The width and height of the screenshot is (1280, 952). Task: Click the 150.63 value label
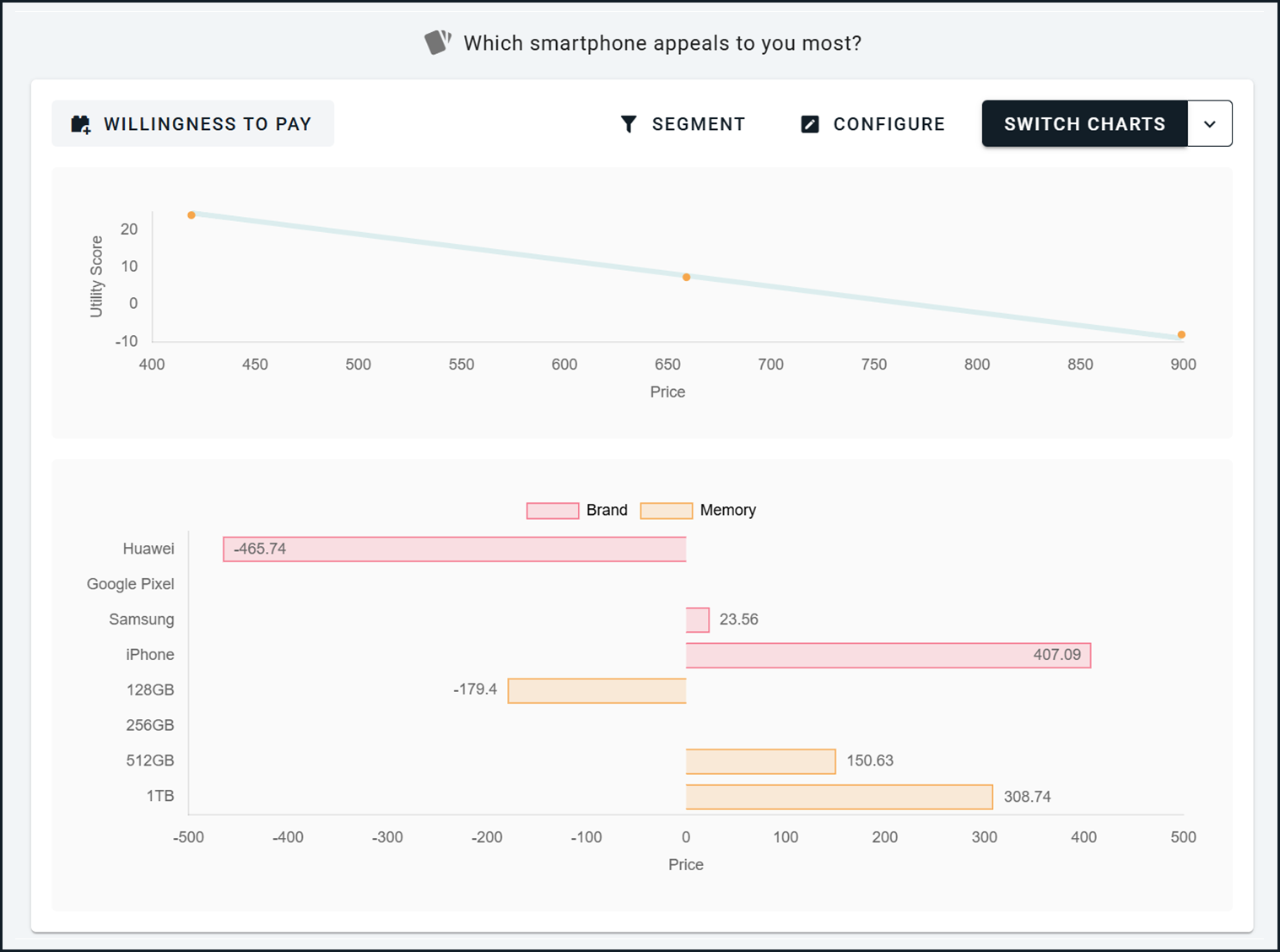click(x=870, y=760)
